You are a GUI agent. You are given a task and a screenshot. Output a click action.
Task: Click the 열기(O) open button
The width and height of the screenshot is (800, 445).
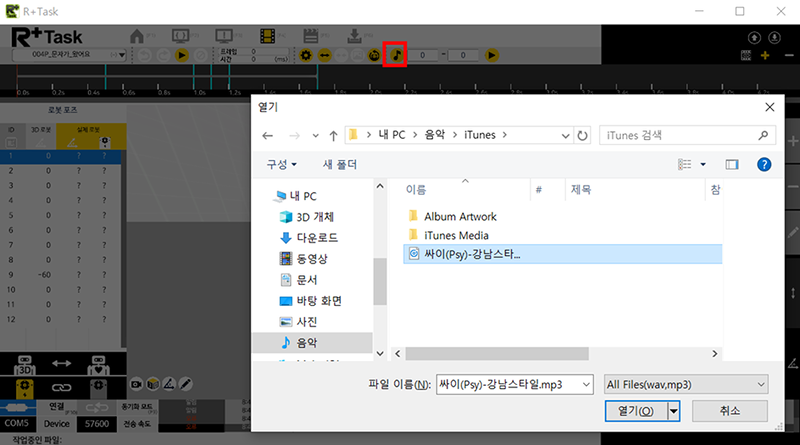coord(636,411)
